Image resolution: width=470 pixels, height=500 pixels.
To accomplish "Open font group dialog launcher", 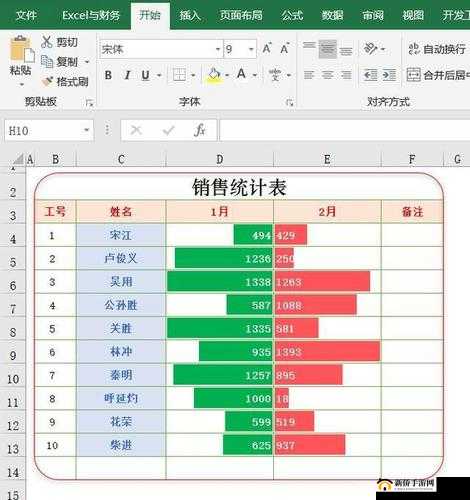I will [x=289, y=103].
